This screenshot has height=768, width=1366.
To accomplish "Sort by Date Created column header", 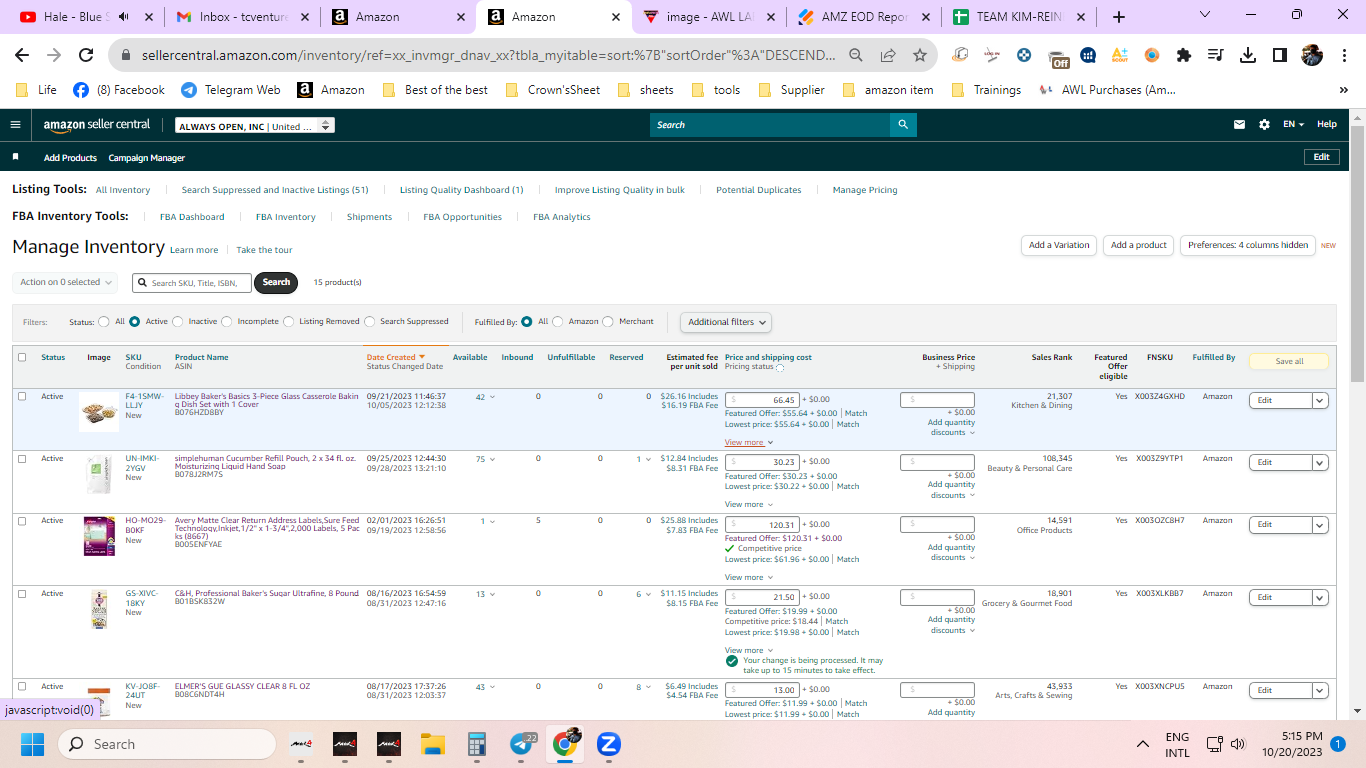I will (x=395, y=357).
